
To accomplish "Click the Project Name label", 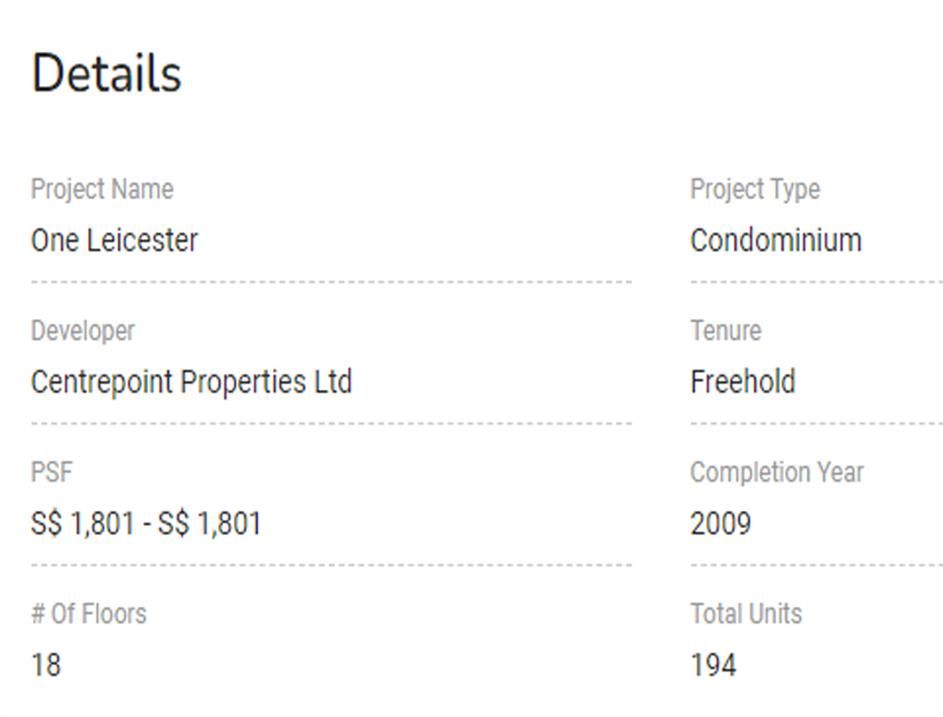I will [x=102, y=189].
